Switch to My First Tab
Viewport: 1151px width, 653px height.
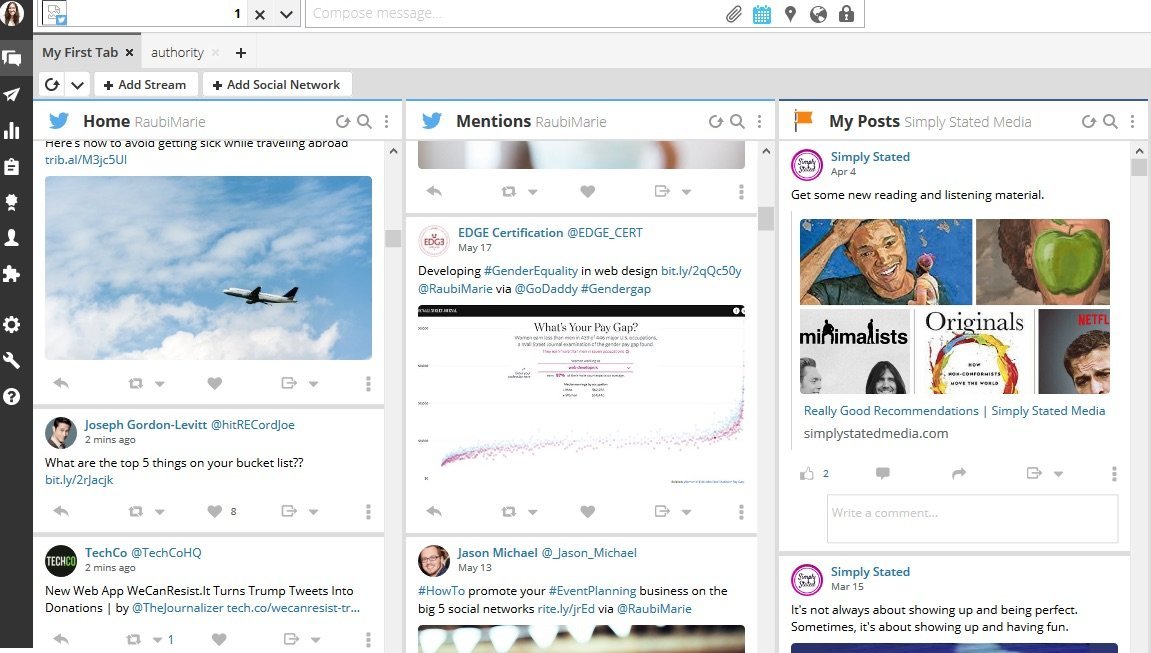[79, 53]
